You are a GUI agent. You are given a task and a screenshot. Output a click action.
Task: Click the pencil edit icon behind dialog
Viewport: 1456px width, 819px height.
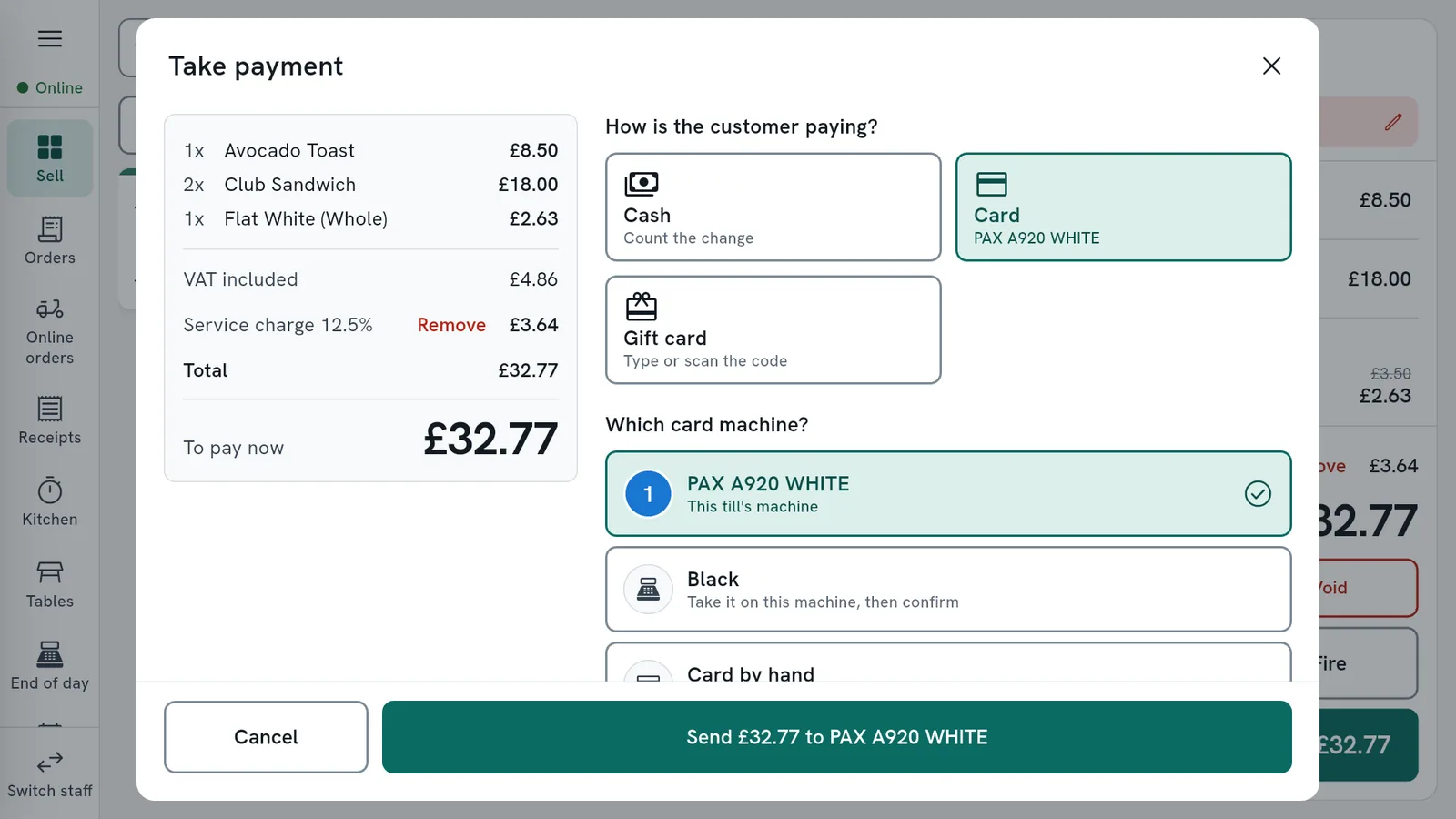tap(1393, 122)
